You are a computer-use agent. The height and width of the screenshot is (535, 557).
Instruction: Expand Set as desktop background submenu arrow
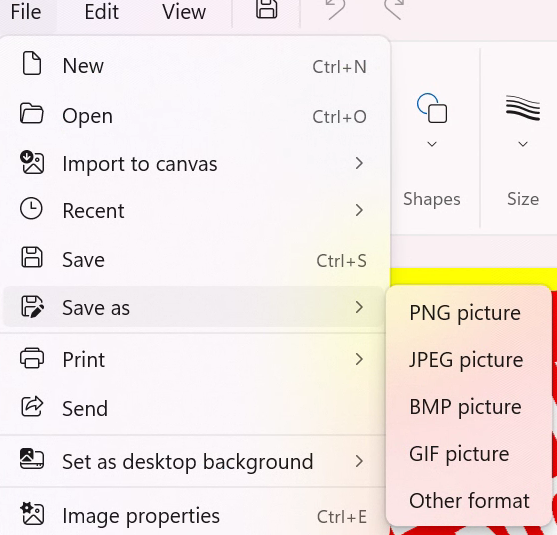[359, 461]
